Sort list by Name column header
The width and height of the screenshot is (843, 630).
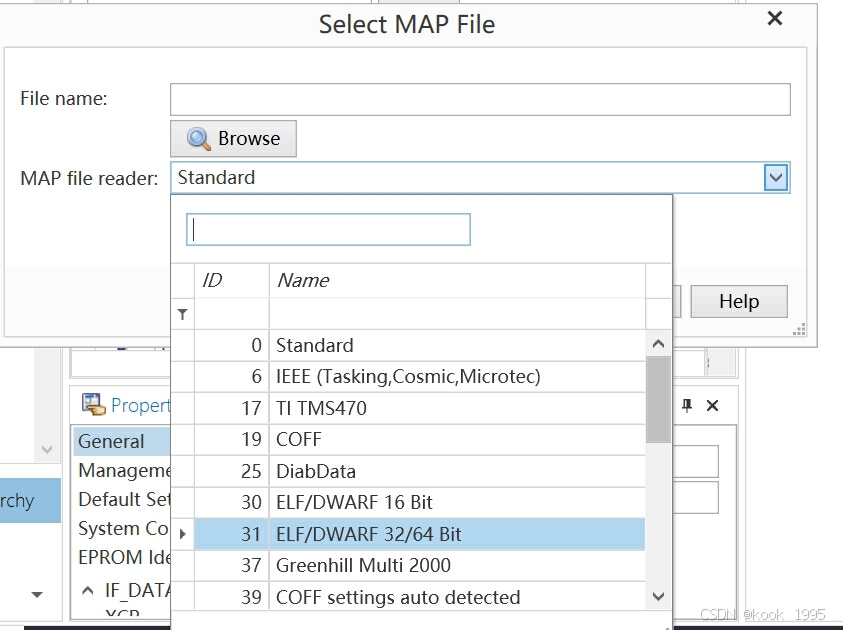pos(457,280)
